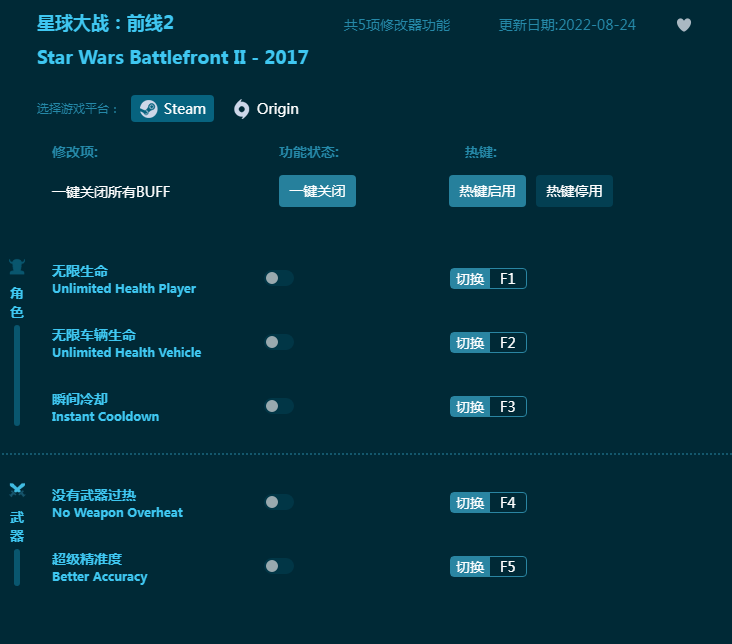The image size is (732, 644).
Task: Click the 共5项修改器功能 text
Action: pos(397,25)
